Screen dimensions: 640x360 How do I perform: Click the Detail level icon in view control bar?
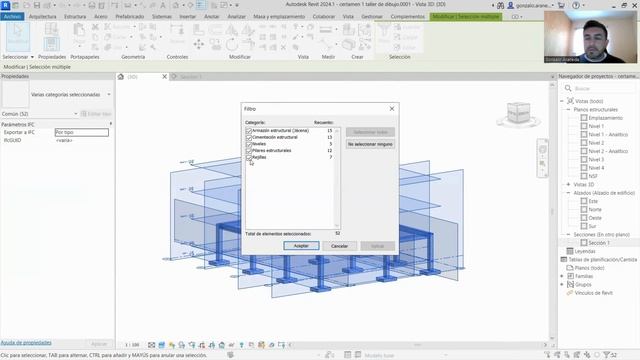pyautogui.click(x=151, y=345)
